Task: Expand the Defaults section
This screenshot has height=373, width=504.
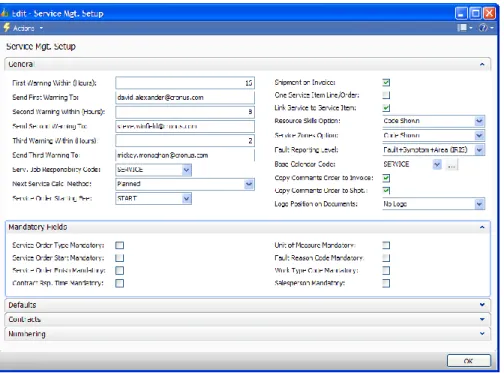Action: pos(482,305)
